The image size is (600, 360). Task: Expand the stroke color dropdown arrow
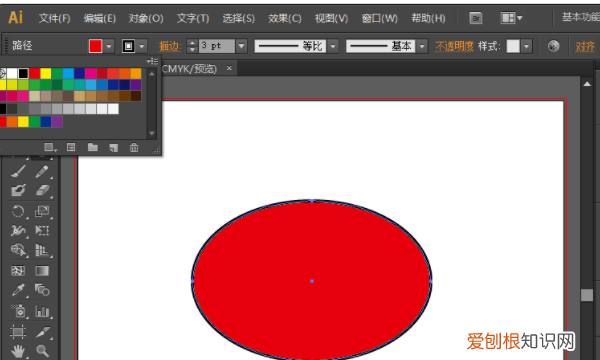coord(142,46)
